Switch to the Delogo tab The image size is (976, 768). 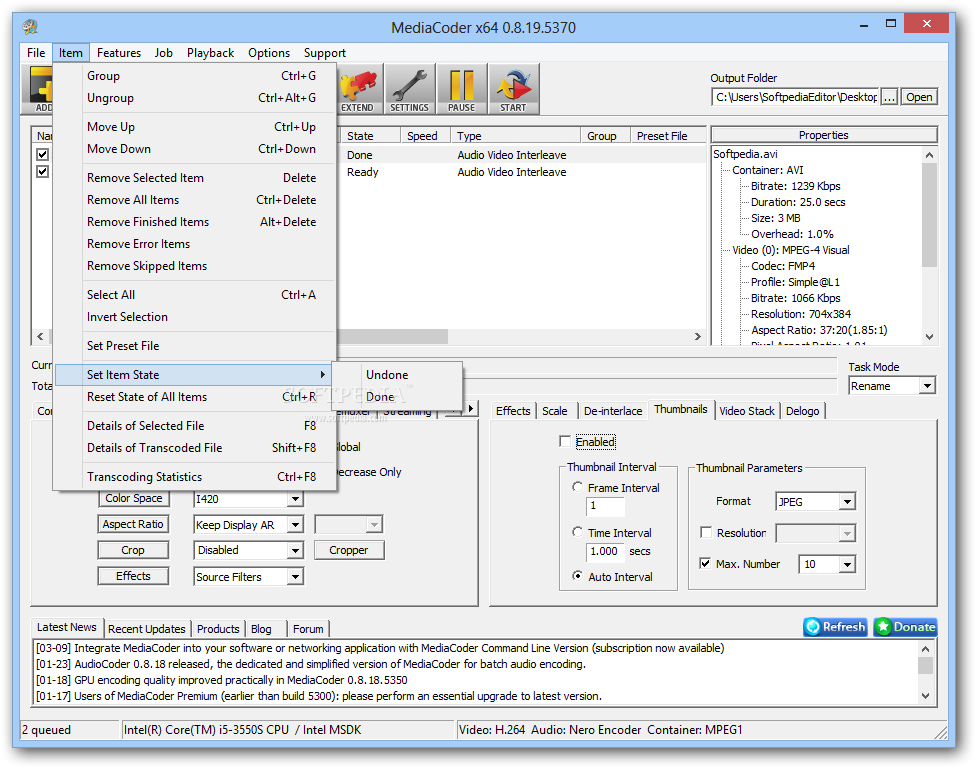coord(802,411)
